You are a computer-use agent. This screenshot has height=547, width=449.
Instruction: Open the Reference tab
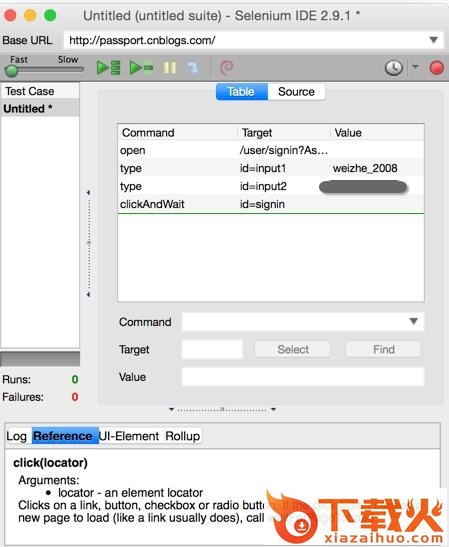(65, 436)
